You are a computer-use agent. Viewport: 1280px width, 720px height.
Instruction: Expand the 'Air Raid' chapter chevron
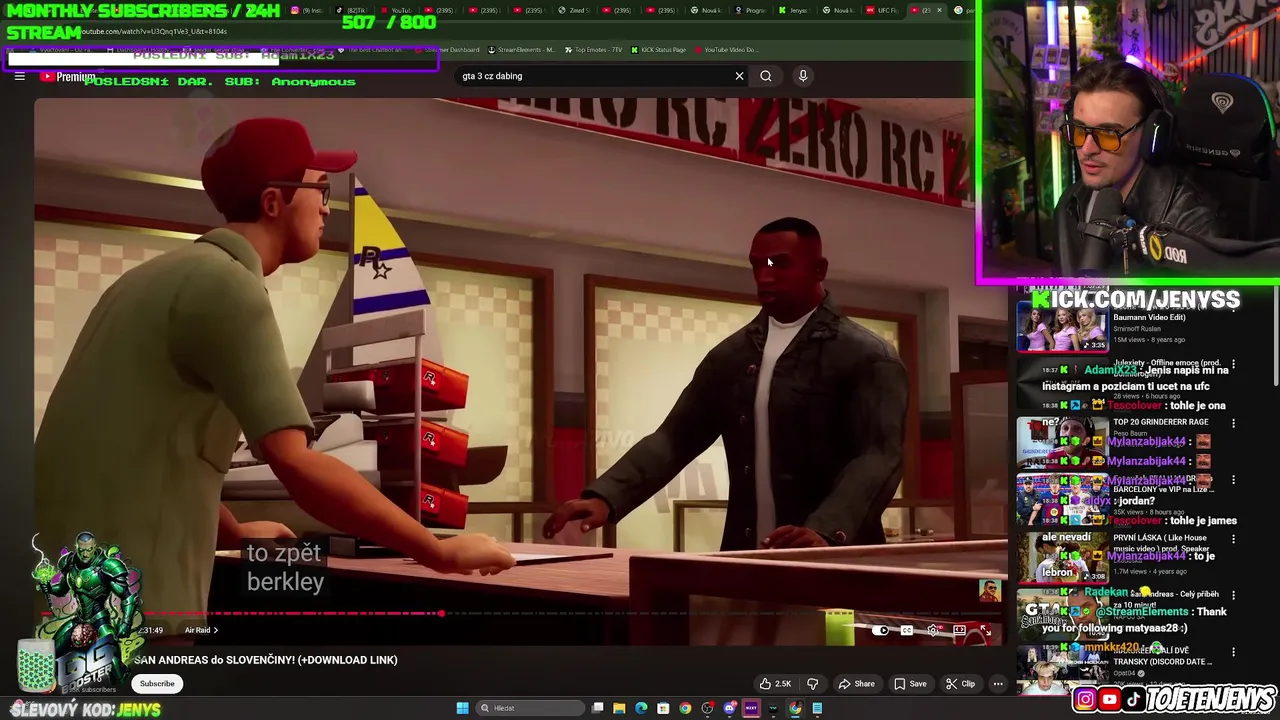coord(215,630)
